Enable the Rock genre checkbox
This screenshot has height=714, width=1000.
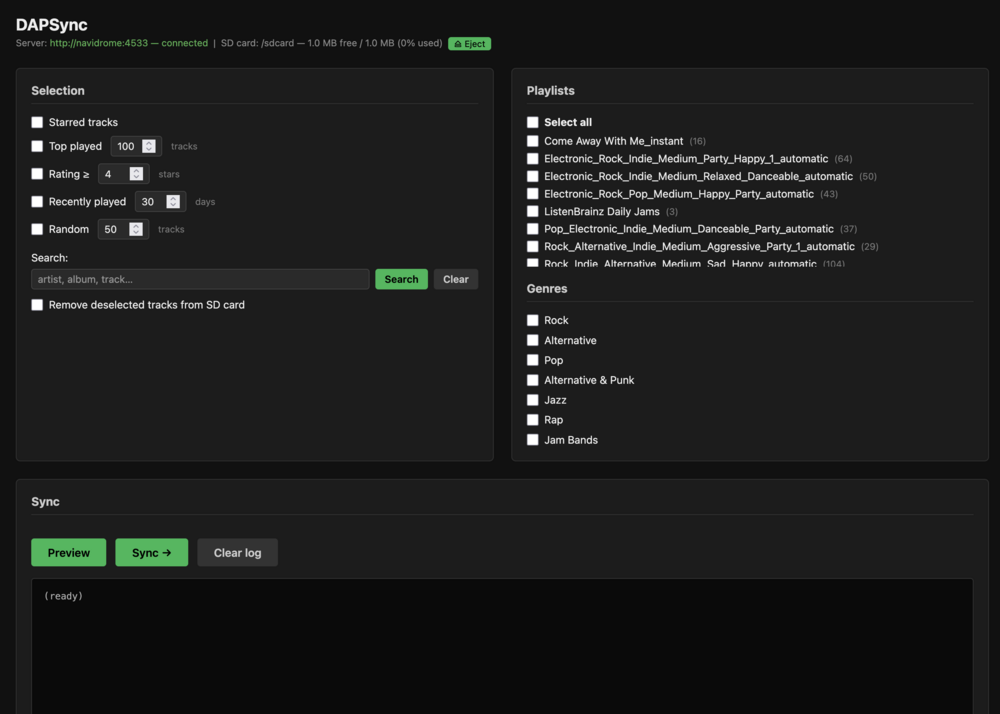(x=533, y=320)
